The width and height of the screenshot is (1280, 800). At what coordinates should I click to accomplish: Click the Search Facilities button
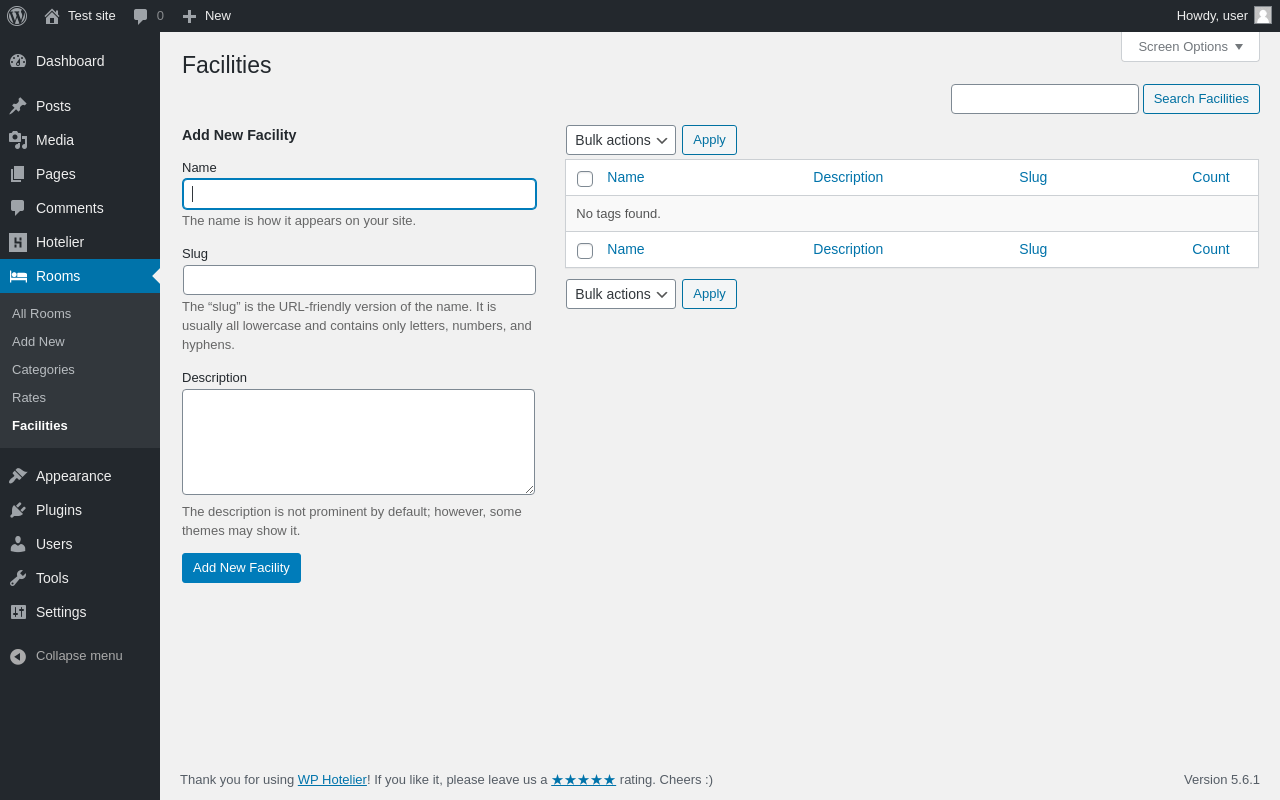pos(1201,99)
